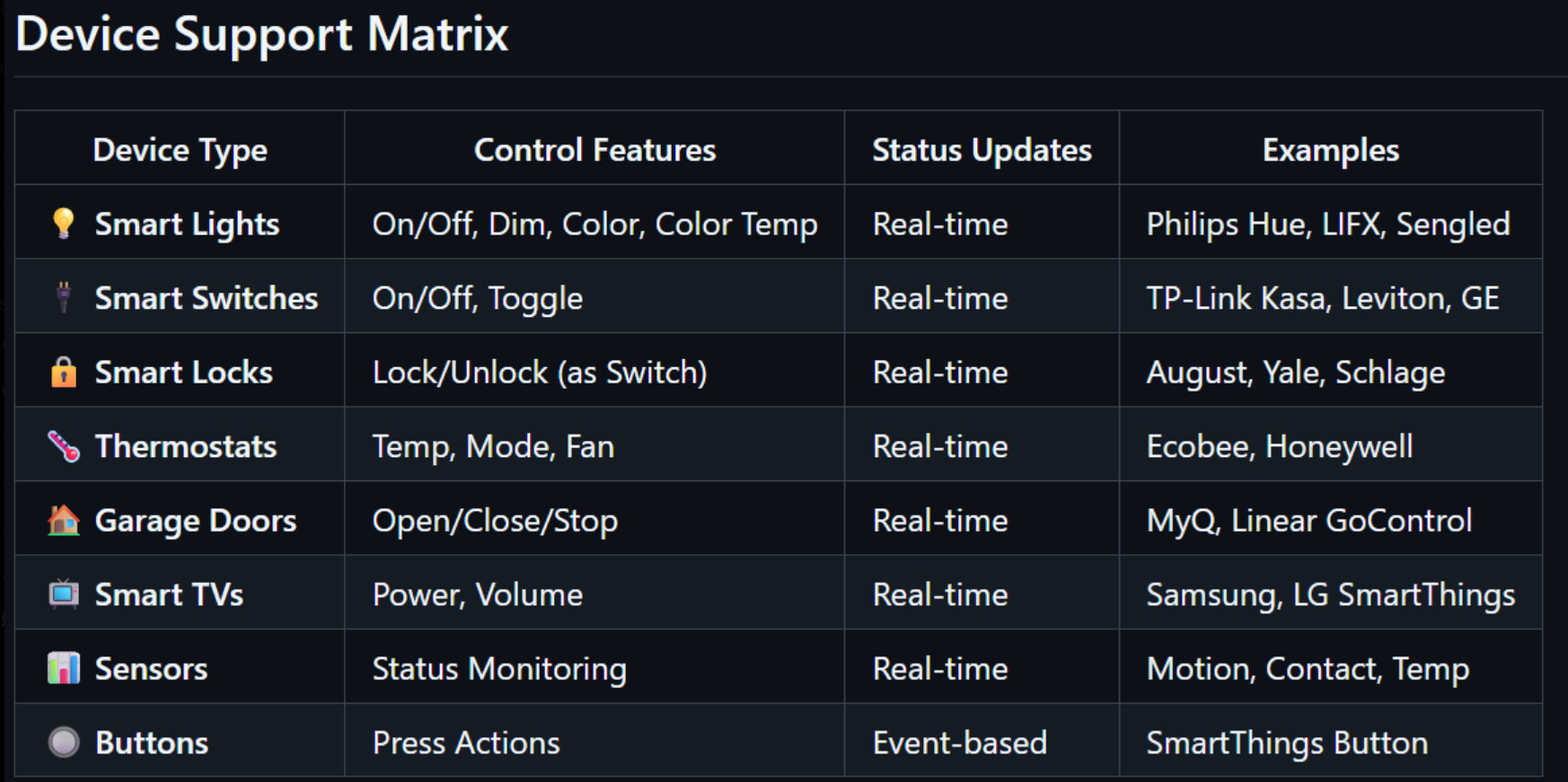Click the Temp, Mode, Fan cell
Screen dimensions: 1568x782
point(493,447)
